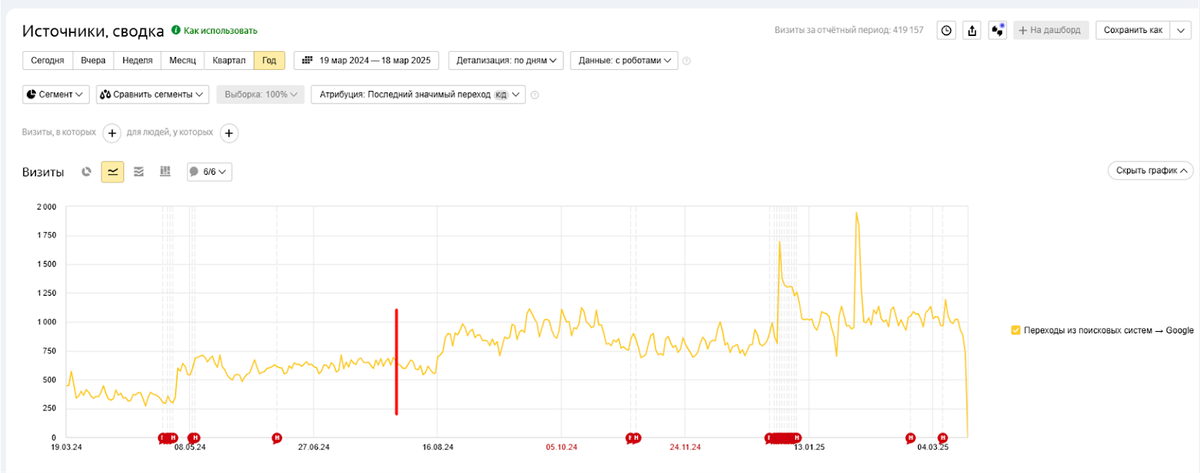This screenshot has width=1200, height=473.
Task: Open date range '19 мар 2024 — 18 мар 2025'
Action: (368, 60)
